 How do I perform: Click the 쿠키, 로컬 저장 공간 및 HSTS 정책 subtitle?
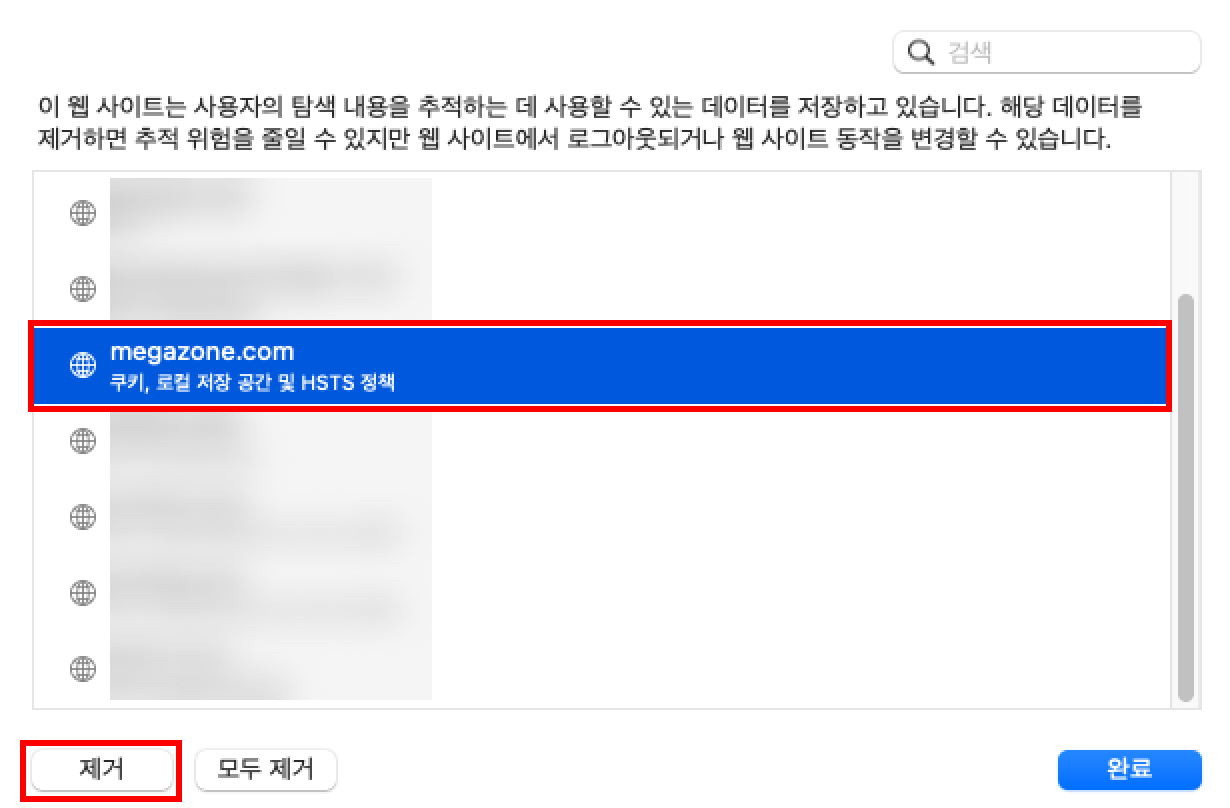pos(252,382)
